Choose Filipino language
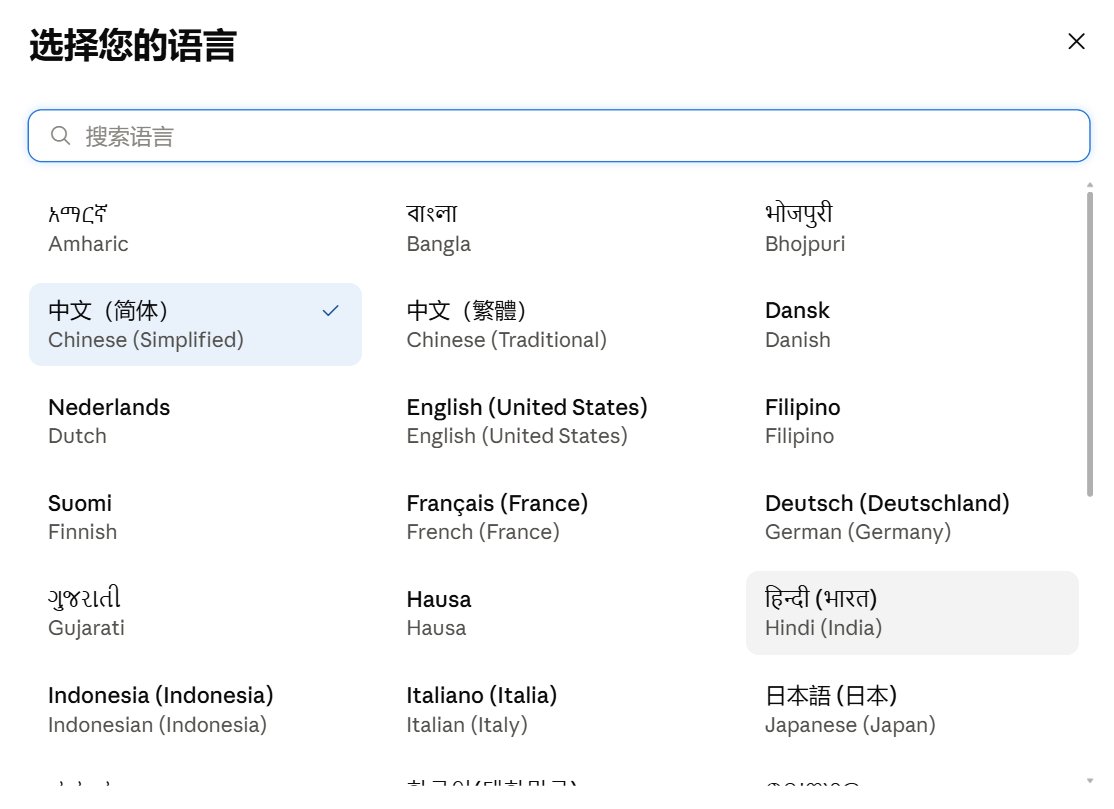This screenshot has height=809, width=1114. (x=912, y=421)
